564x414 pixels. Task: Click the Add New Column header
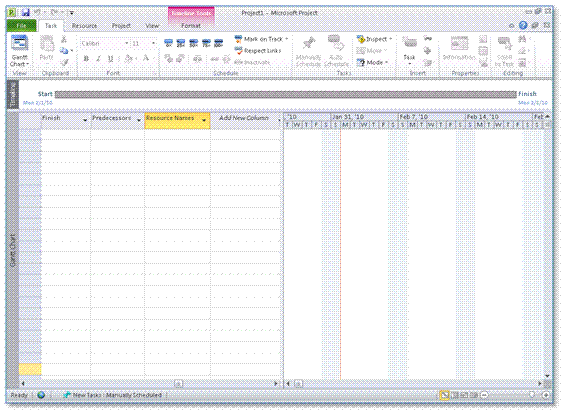244,118
